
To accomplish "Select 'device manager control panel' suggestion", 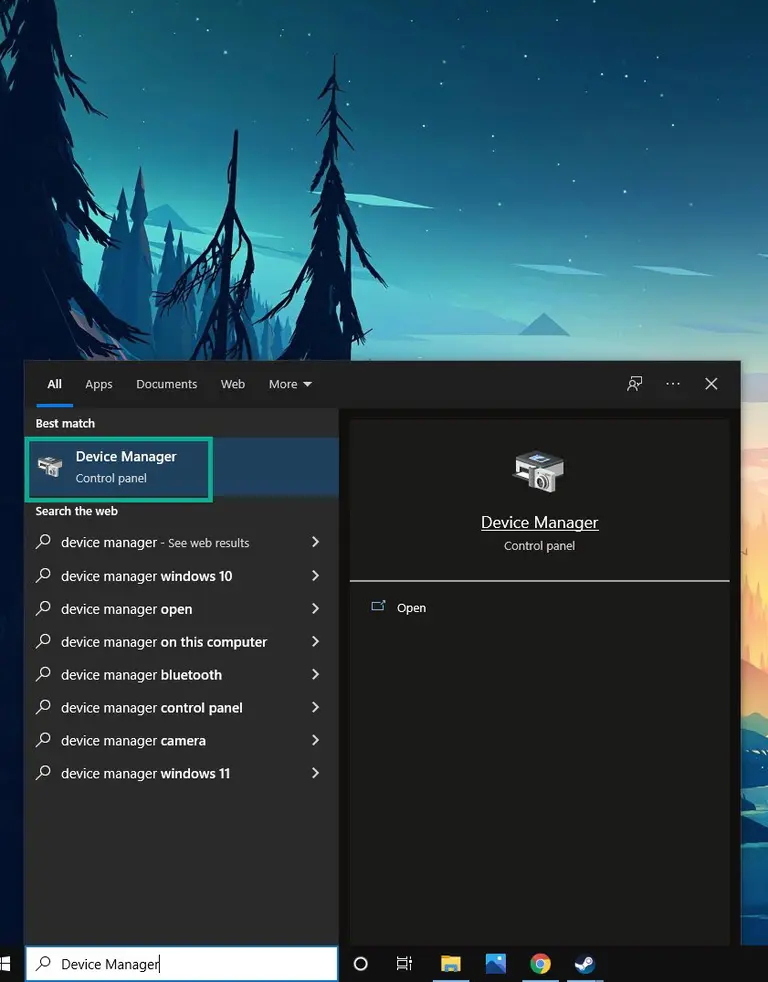I will (182, 708).
